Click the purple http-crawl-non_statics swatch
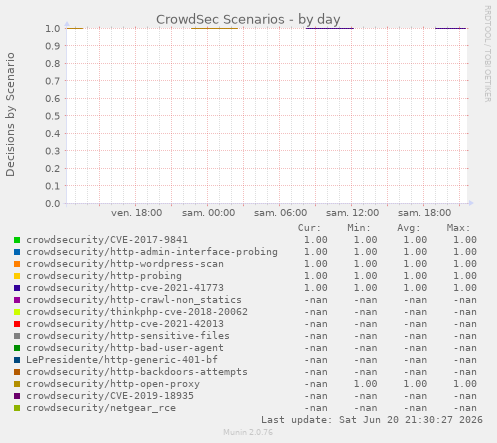 coord(17,300)
